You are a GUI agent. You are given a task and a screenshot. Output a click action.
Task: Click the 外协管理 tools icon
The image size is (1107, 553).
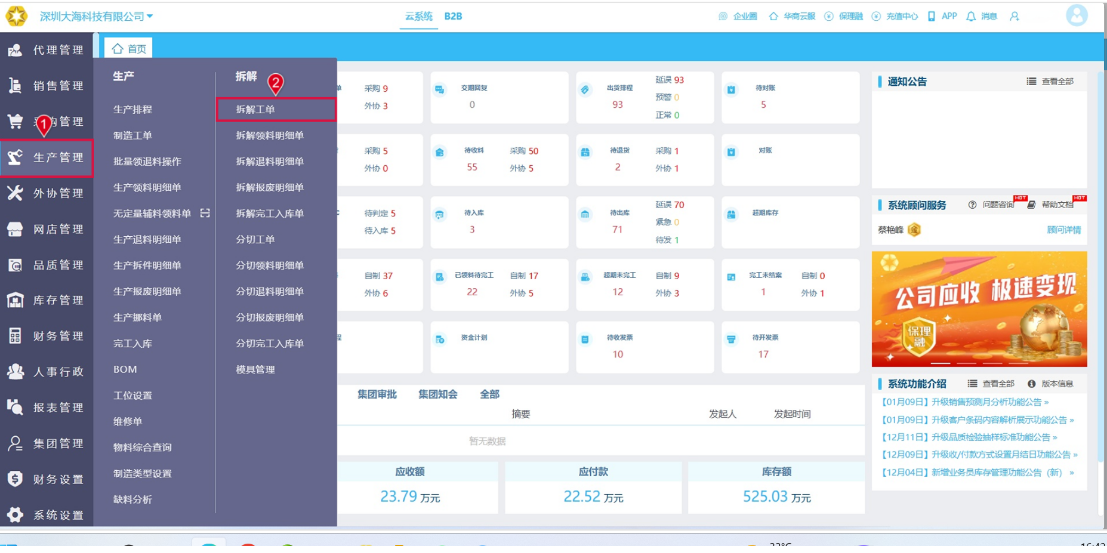pos(15,193)
